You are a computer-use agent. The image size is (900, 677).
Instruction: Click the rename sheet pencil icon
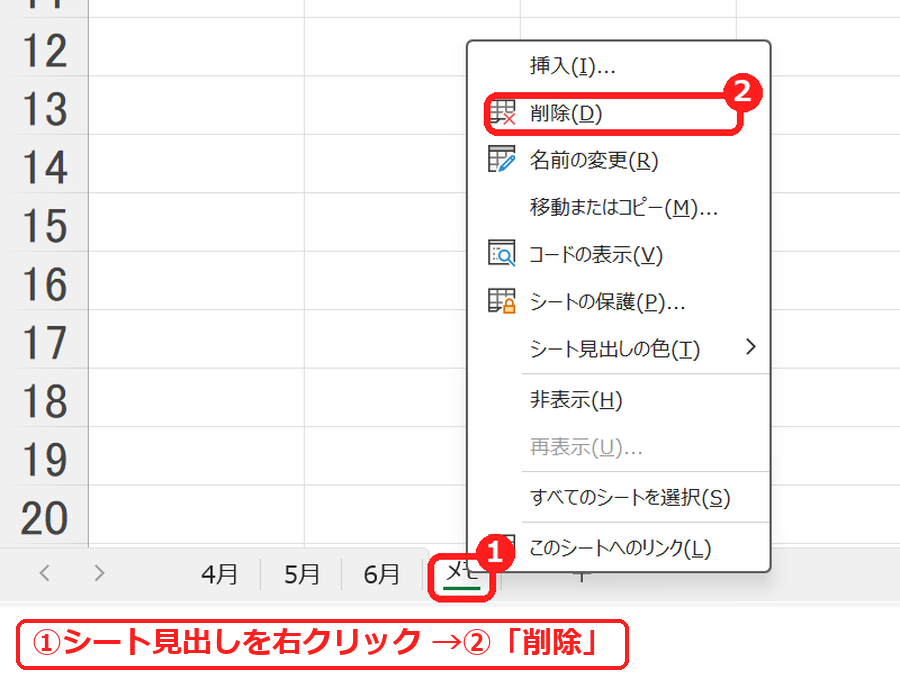(x=502, y=159)
